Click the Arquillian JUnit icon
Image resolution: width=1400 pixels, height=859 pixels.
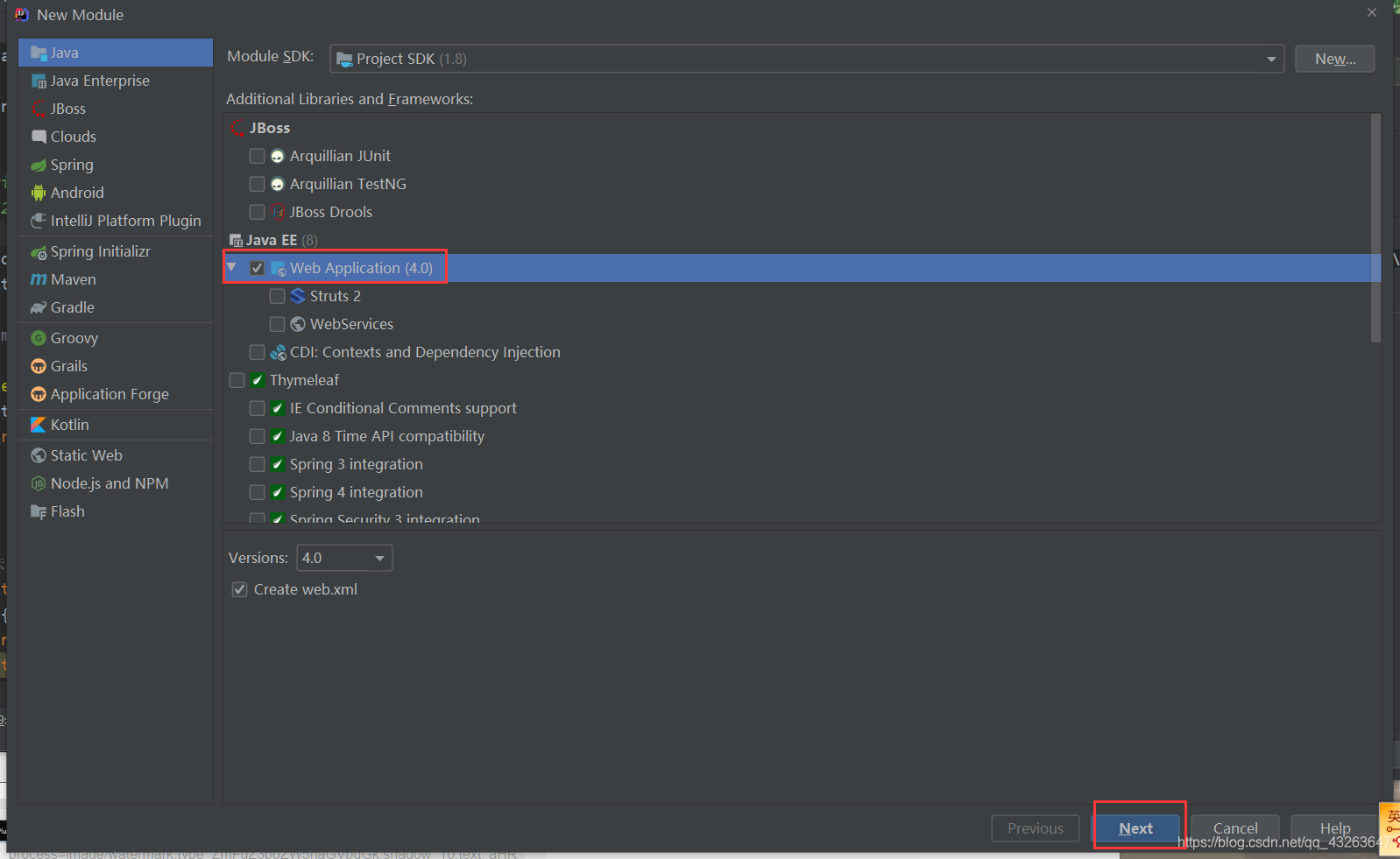(x=278, y=156)
